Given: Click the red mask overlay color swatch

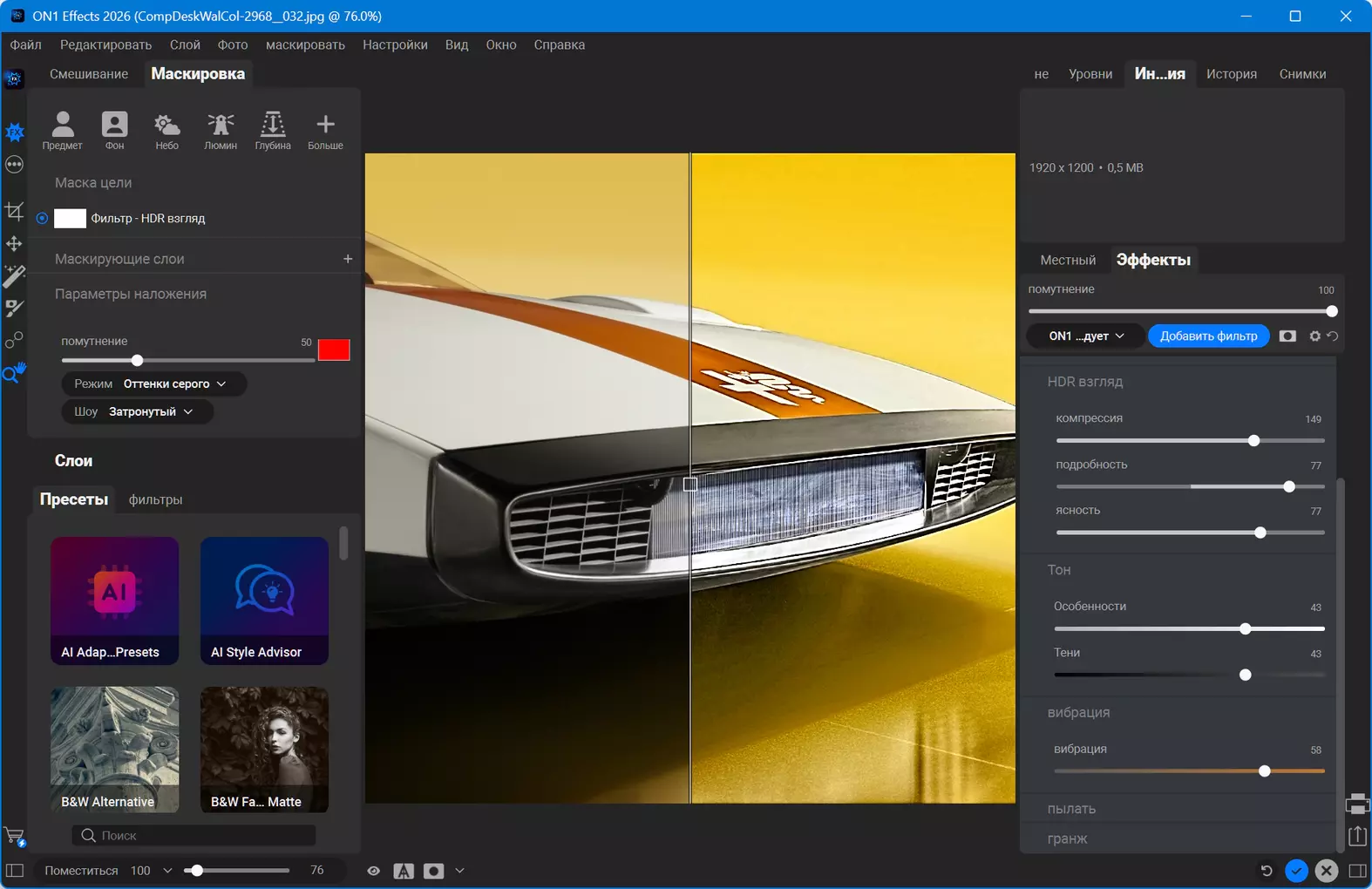Looking at the screenshot, I should (x=334, y=349).
